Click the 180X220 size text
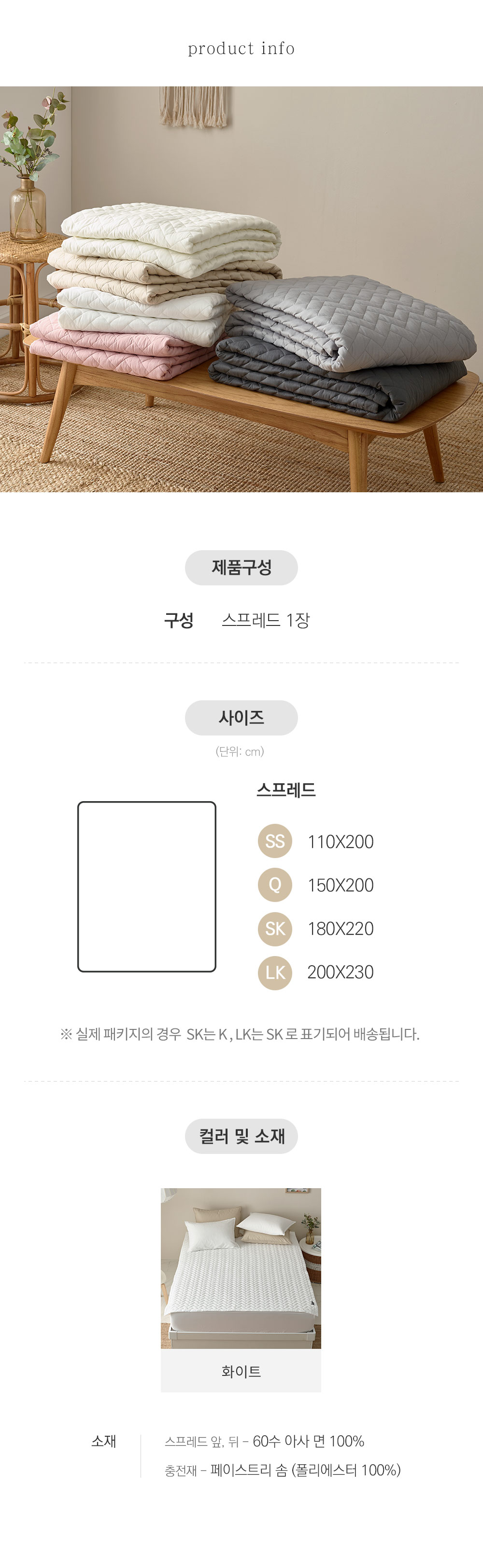This screenshot has height=1568, width=483. (341, 928)
